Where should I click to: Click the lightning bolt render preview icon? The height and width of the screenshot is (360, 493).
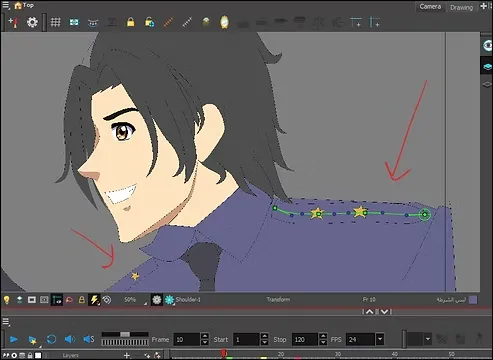[94, 300]
